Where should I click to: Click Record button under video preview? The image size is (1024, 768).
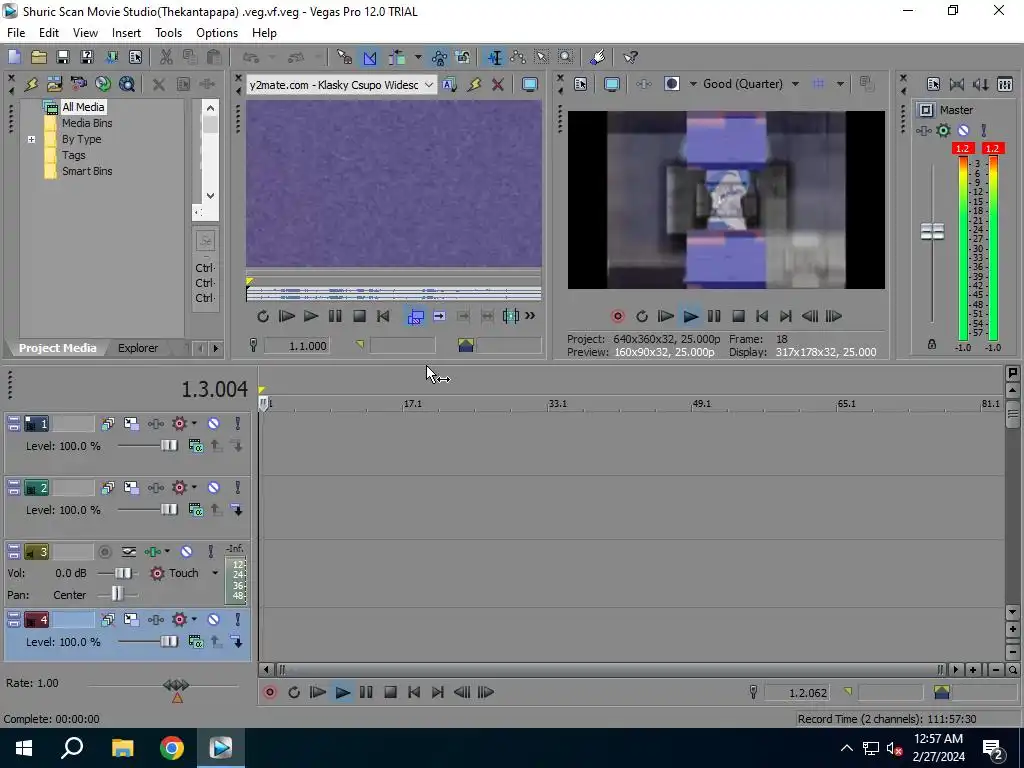click(618, 317)
